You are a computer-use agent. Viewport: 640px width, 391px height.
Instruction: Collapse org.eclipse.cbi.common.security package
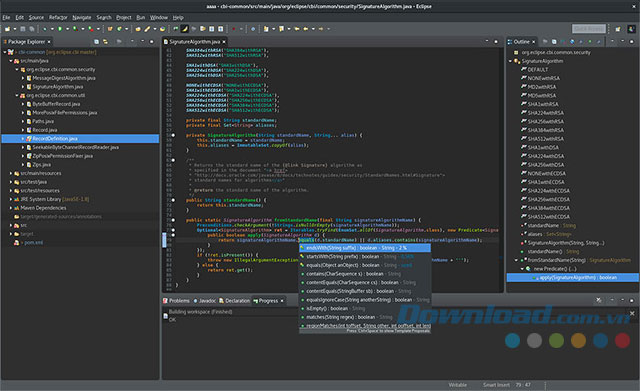[x=17, y=69]
